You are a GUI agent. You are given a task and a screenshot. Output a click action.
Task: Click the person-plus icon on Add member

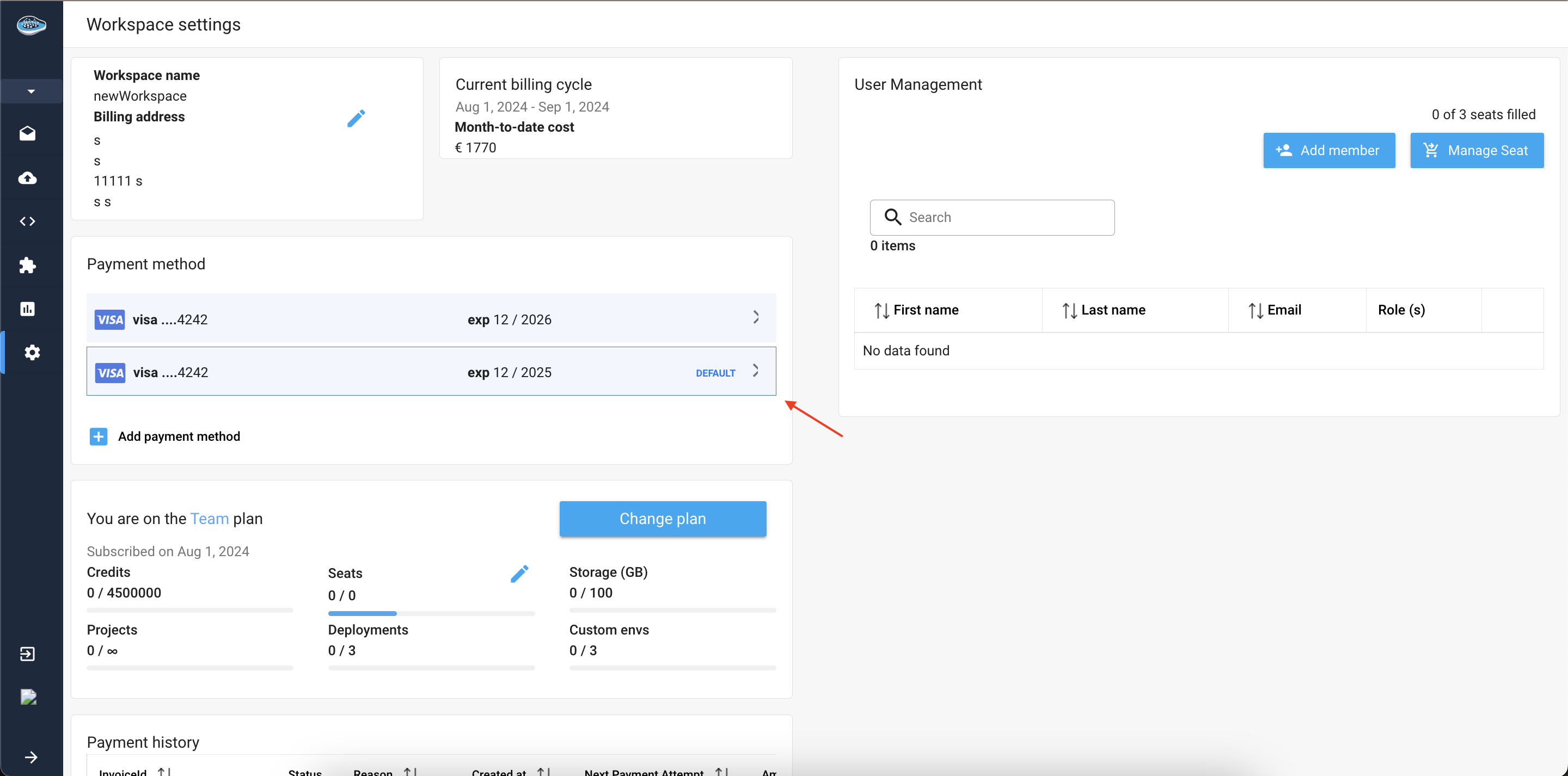[1284, 150]
